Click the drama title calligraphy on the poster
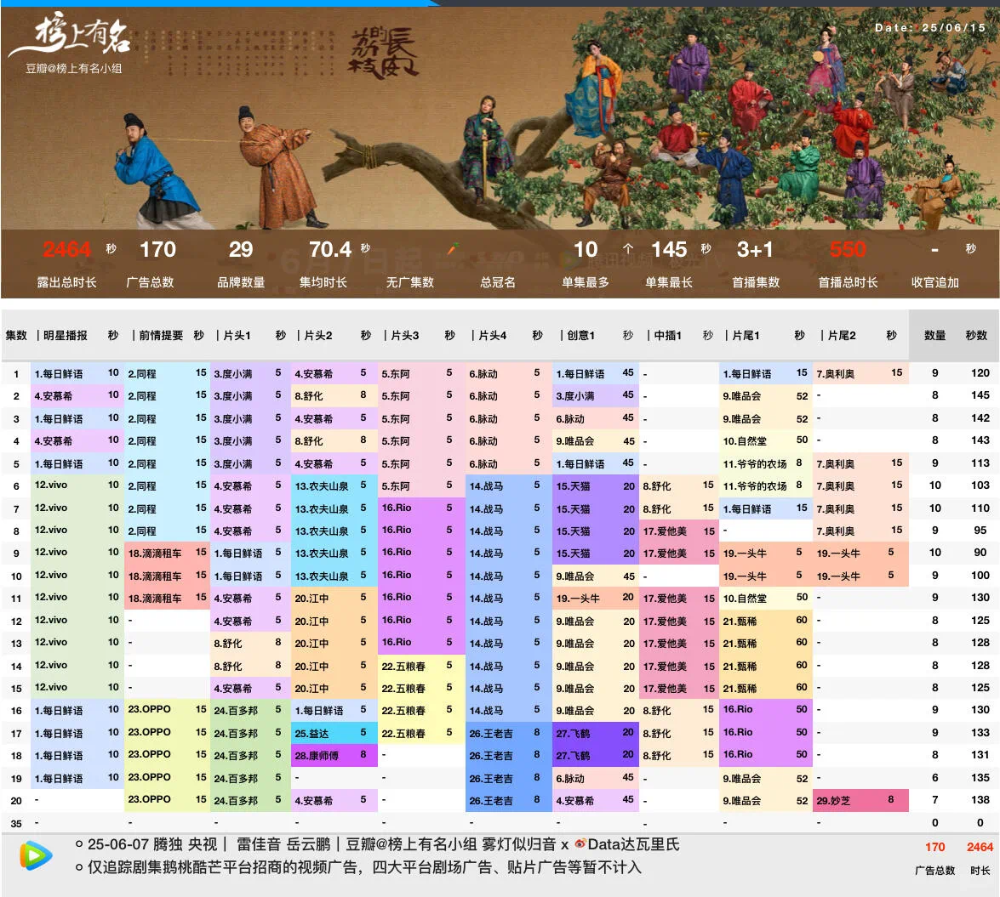The height and width of the screenshot is (897, 1000). coord(383,53)
